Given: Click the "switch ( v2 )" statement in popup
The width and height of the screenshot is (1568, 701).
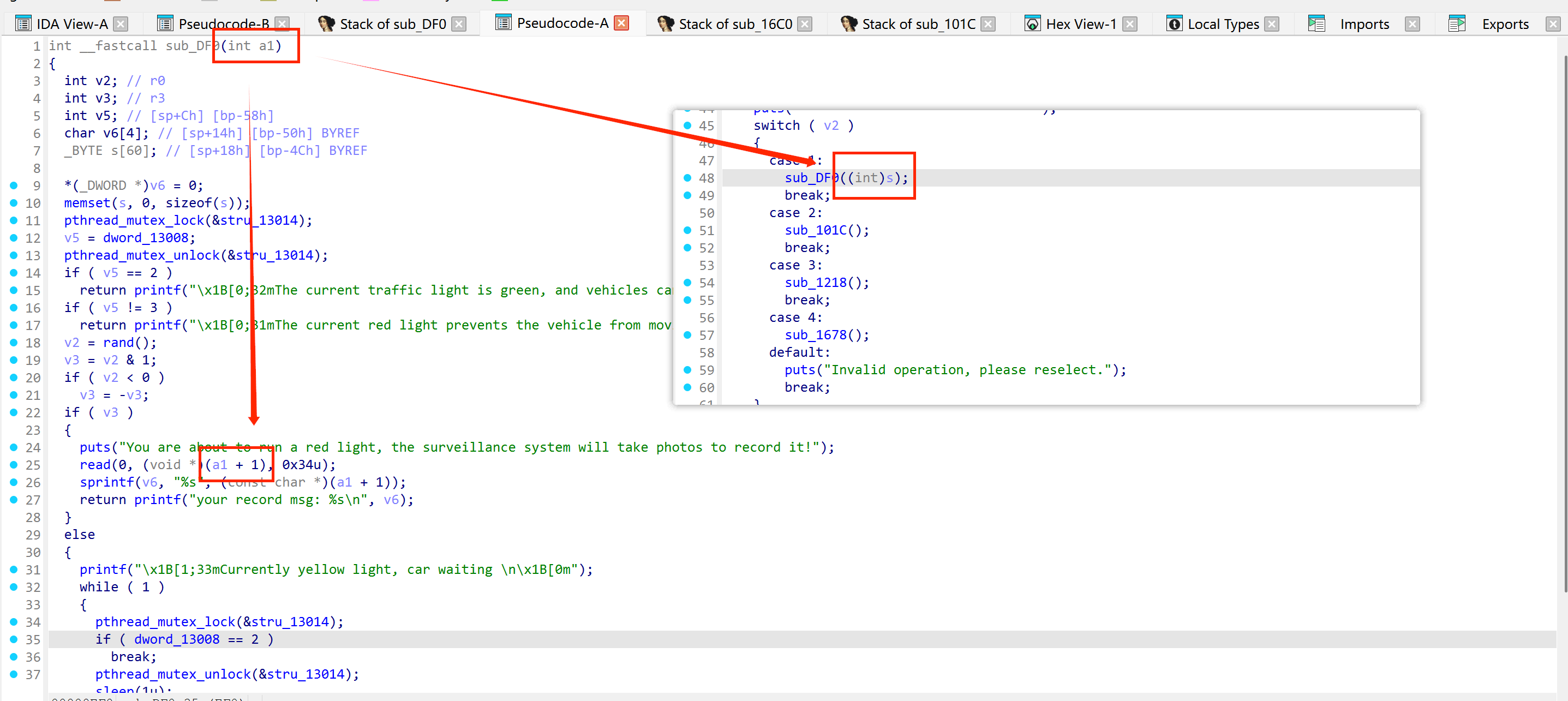Looking at the screenshot, I should pyautogui.click(x=804, y=125).
